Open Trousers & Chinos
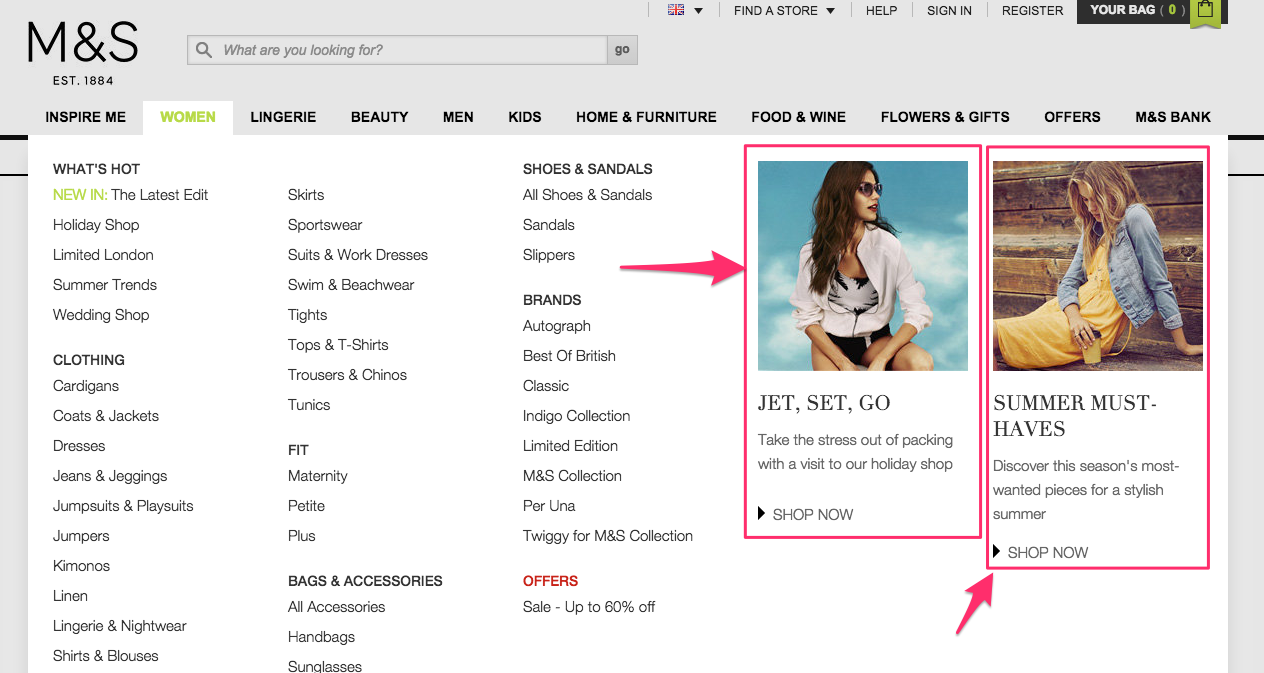This screenshot has height=673, width=1264. 347,375
